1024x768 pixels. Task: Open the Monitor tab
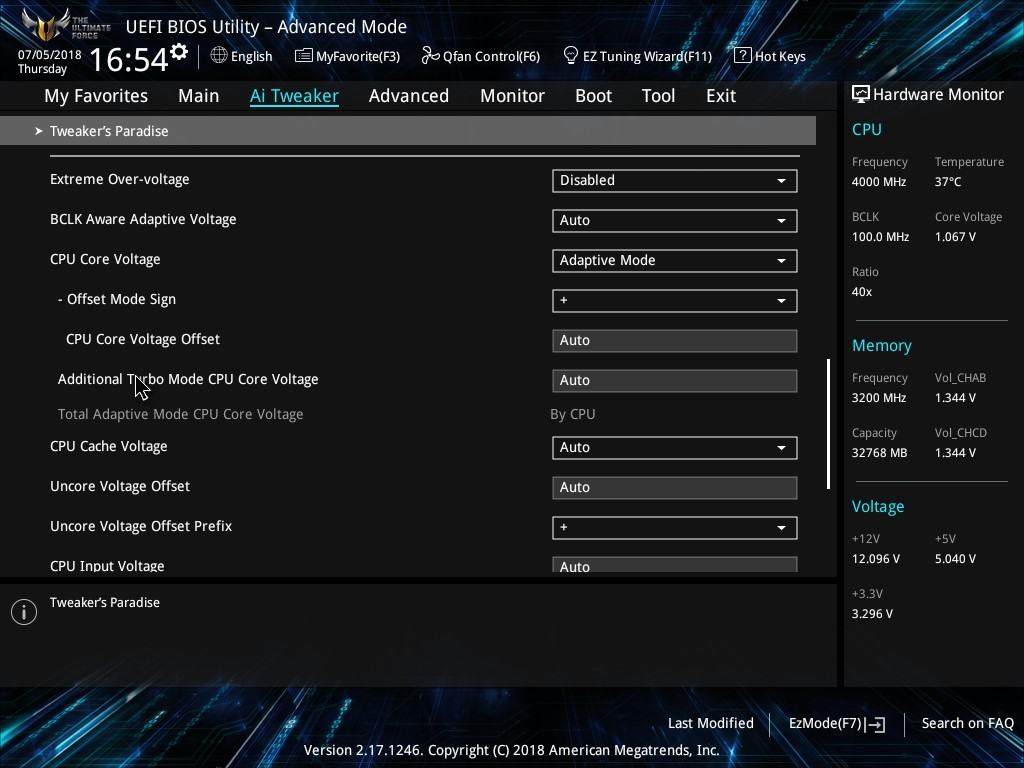point(512,96)
